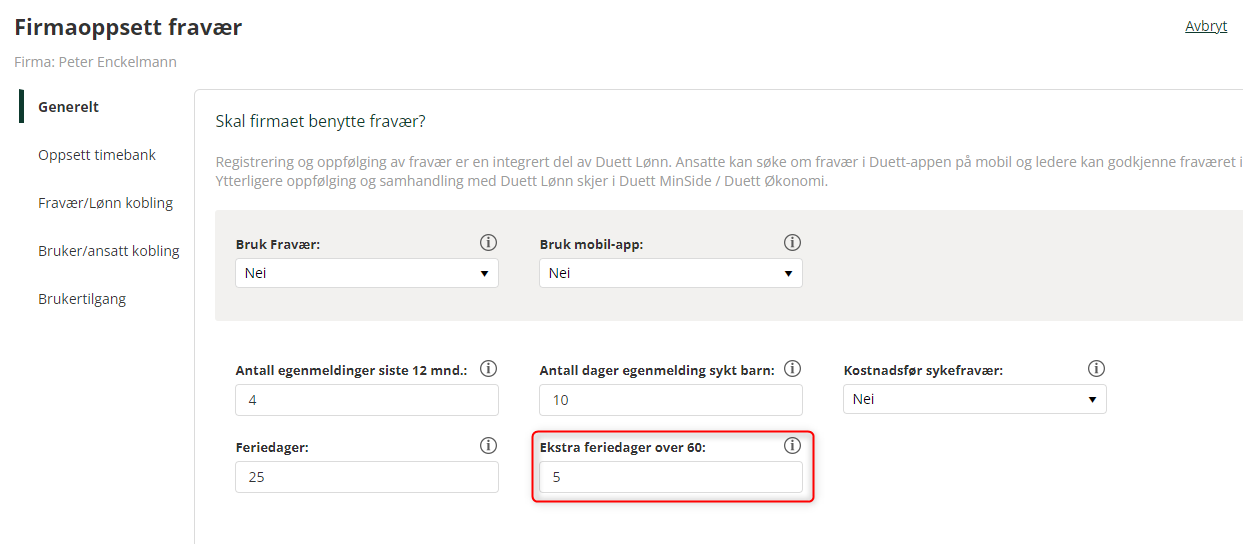Show info for Antall egenmeldinger siste 12 mnd.
1243x544 pixels.
click(x=488, y=369)
